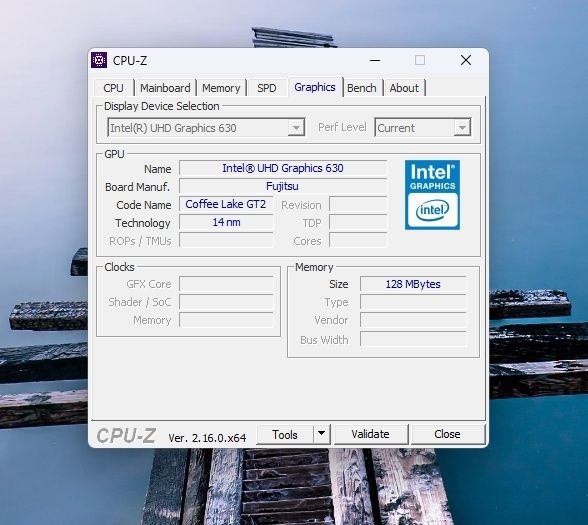Open the Tools dropdown arrow
The width and height of the screenshot is (588, 525).
[x=321, y=434]
